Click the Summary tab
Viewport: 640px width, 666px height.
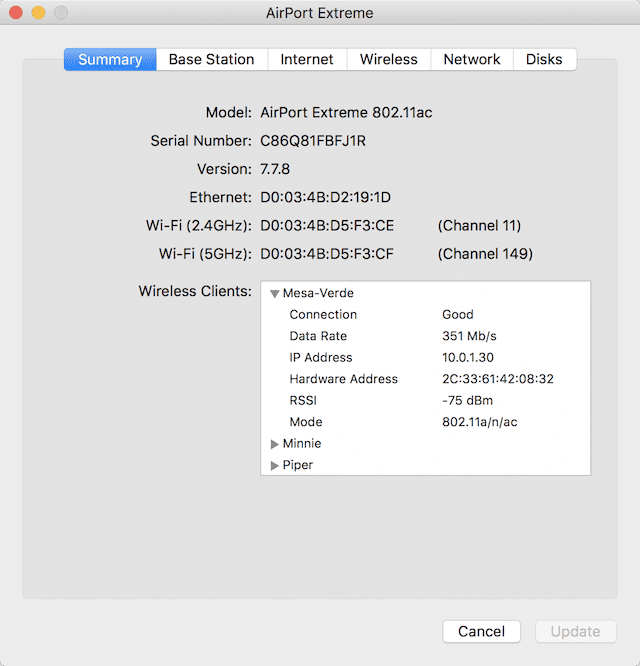(110, 59)
